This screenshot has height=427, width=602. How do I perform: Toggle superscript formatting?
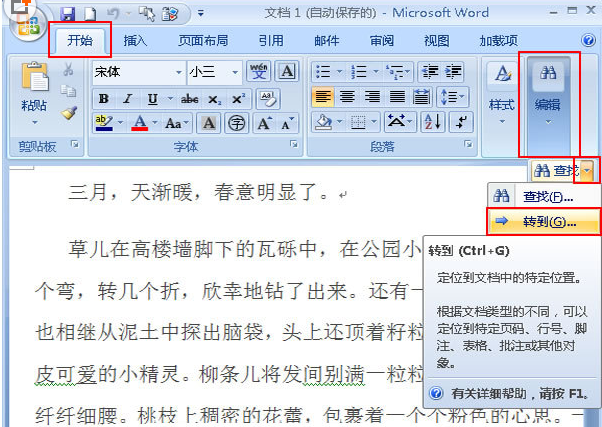(x=238, y=99)
